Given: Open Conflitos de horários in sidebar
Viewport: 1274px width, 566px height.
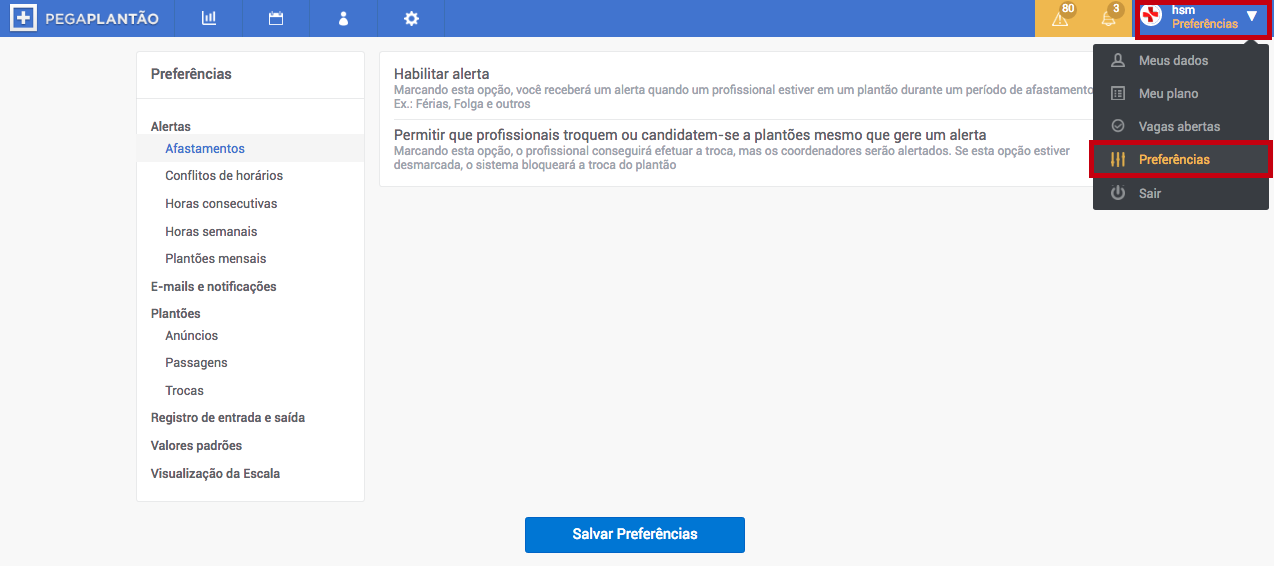Looking at the screenshot, I should pyautogui.click(x=224, y=176).
